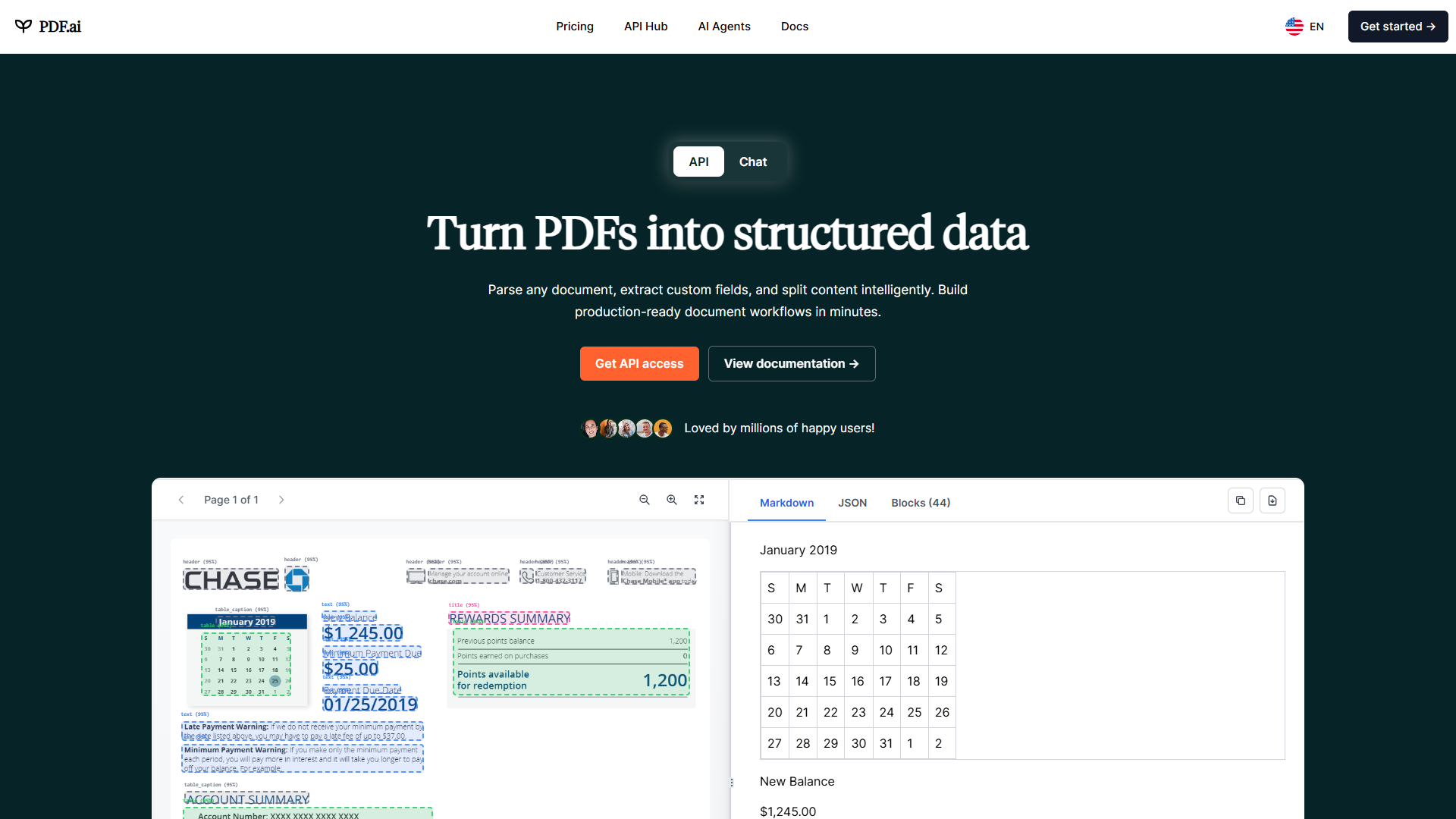1456x819 pixels.
Task: Click the Get started button
Action: tap(1398, 27)
